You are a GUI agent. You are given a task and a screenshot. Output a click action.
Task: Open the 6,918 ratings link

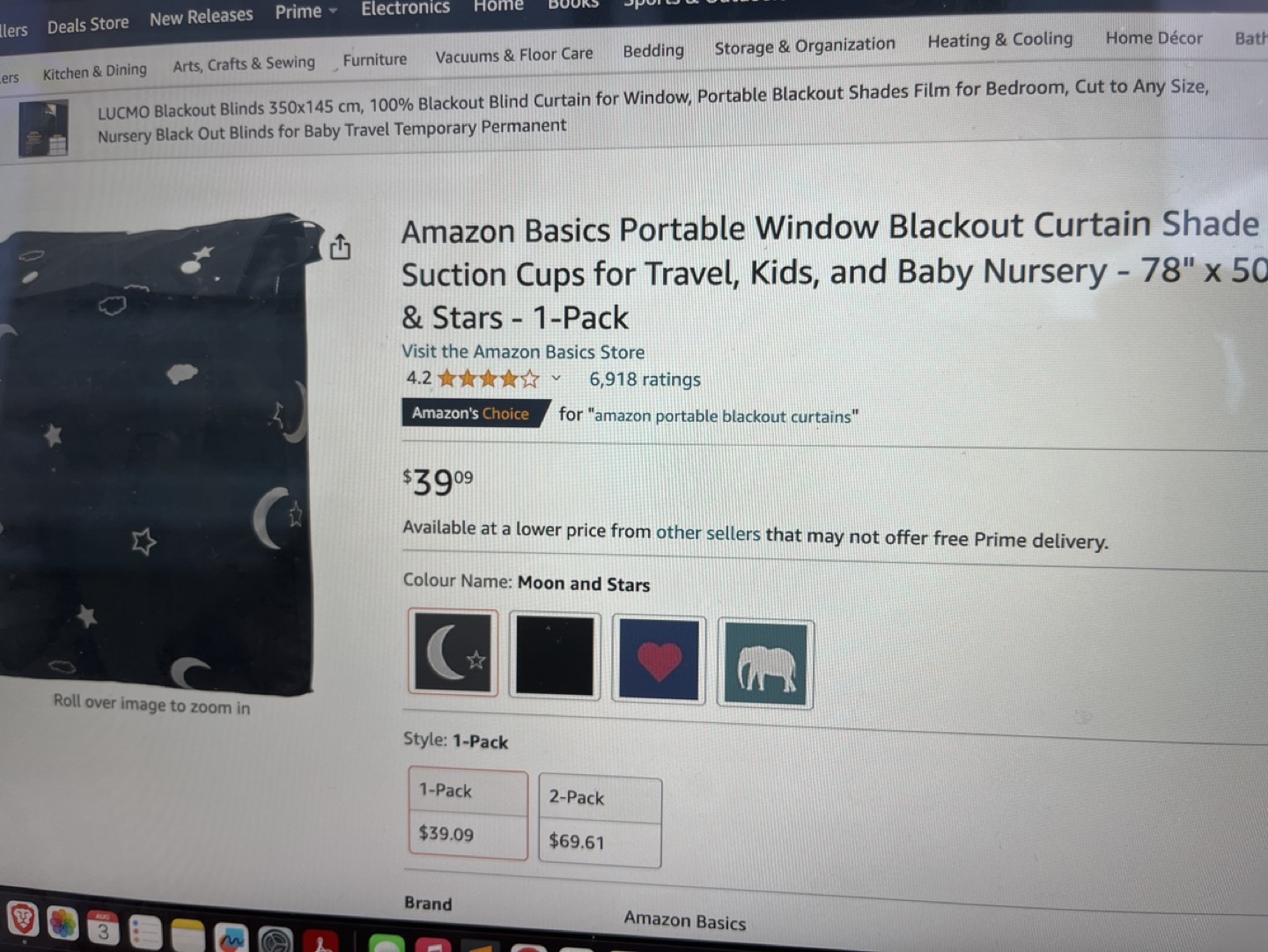pos(645,380)
